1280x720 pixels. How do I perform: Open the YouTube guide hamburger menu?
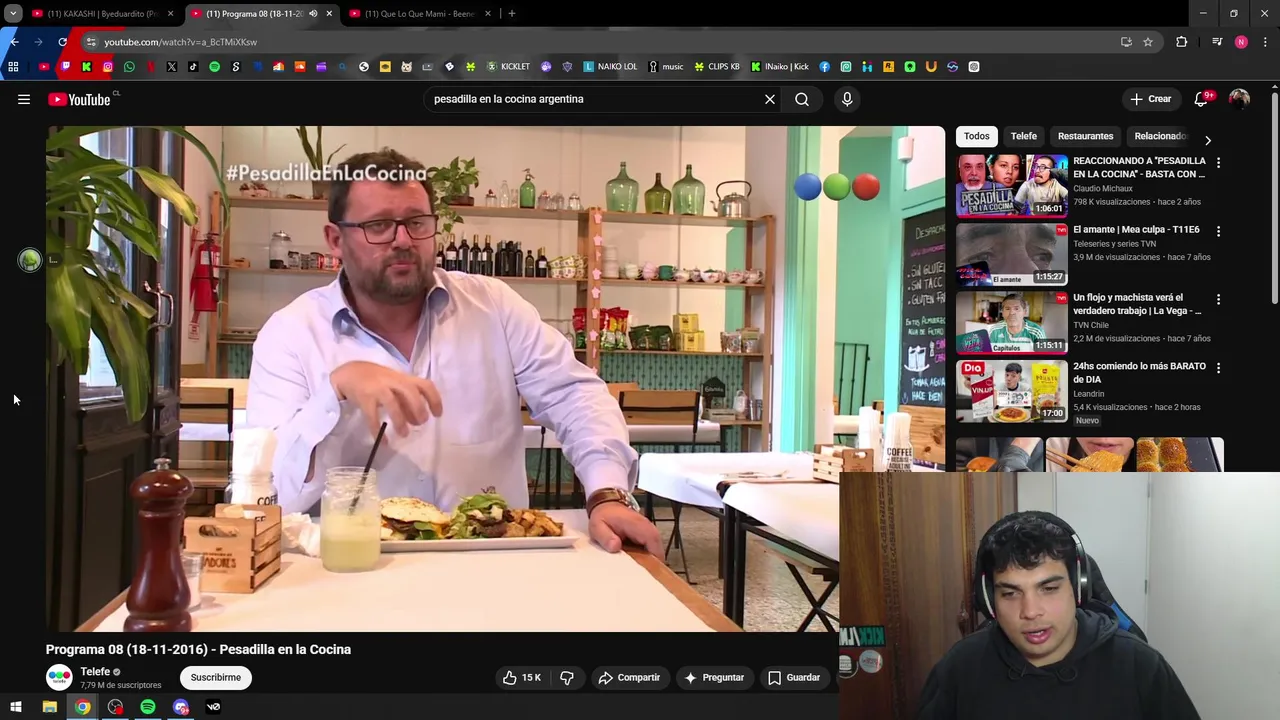[x=24, y=99]
